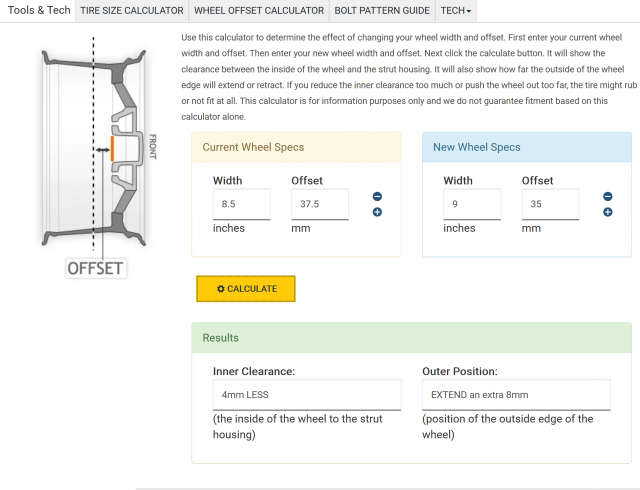Select the current wheel Offset field

click(319, 204)
